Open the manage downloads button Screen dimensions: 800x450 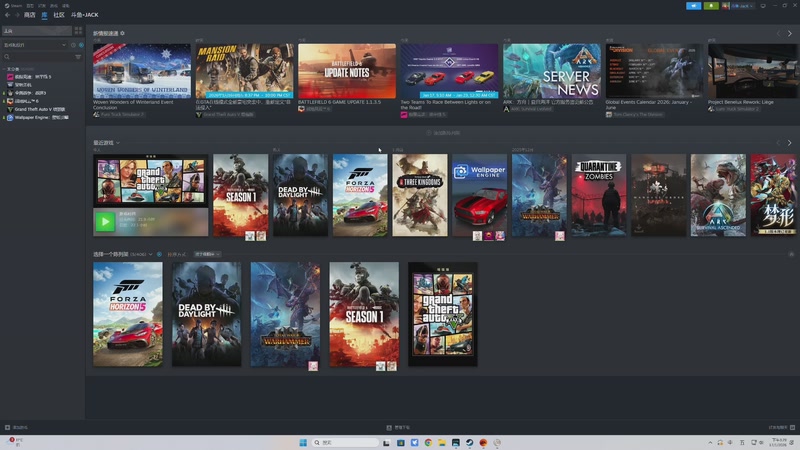398,428
